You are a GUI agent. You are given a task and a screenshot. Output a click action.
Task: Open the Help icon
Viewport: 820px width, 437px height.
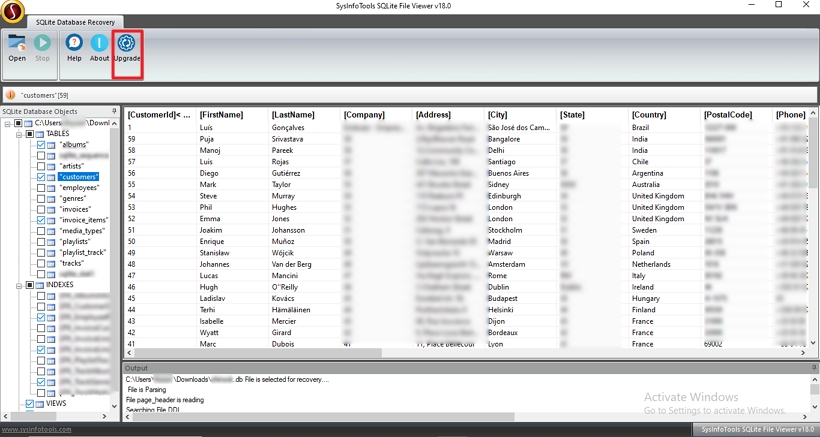tap(74, 43)
